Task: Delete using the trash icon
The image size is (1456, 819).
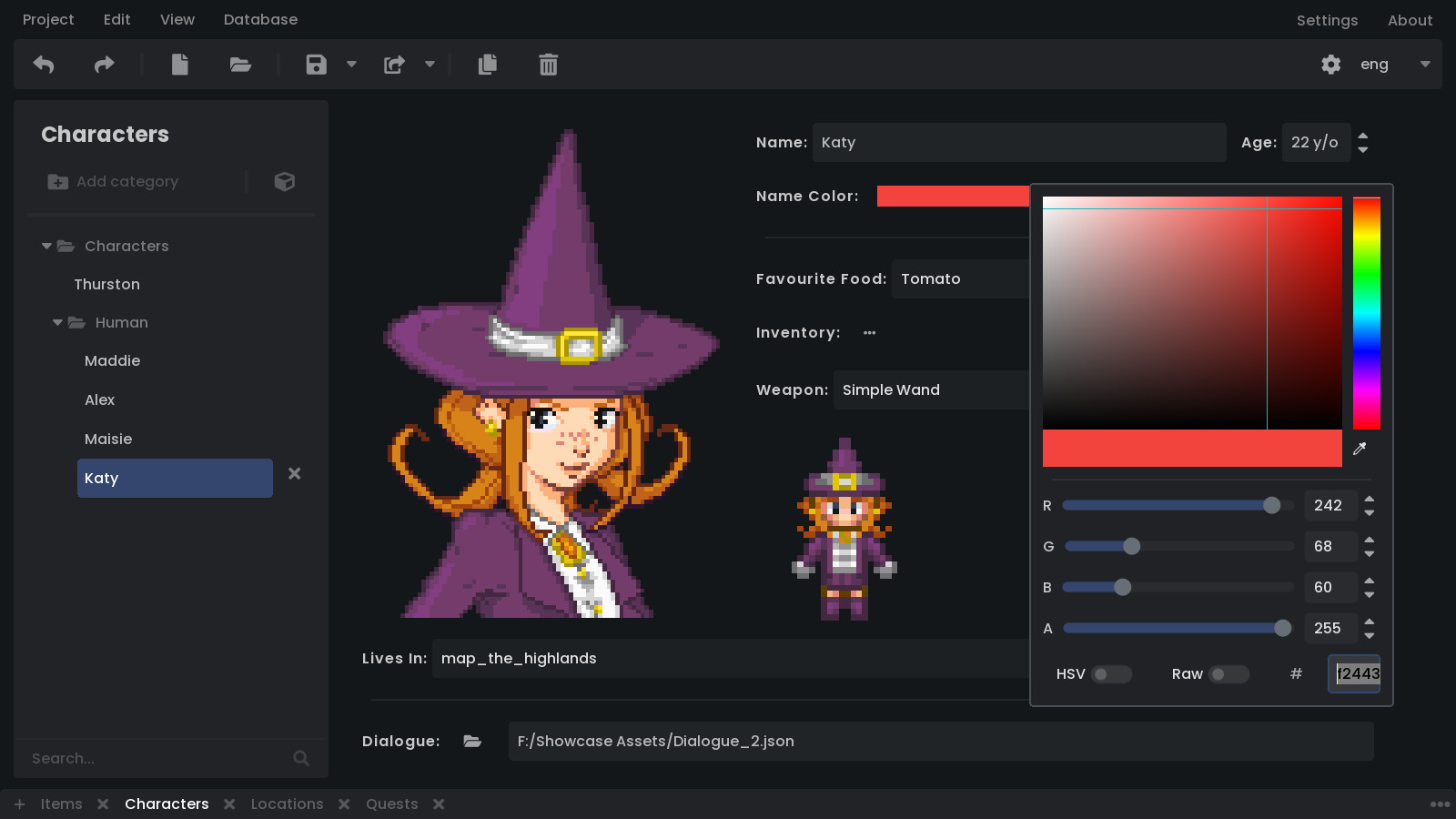Action: [547, 65]
